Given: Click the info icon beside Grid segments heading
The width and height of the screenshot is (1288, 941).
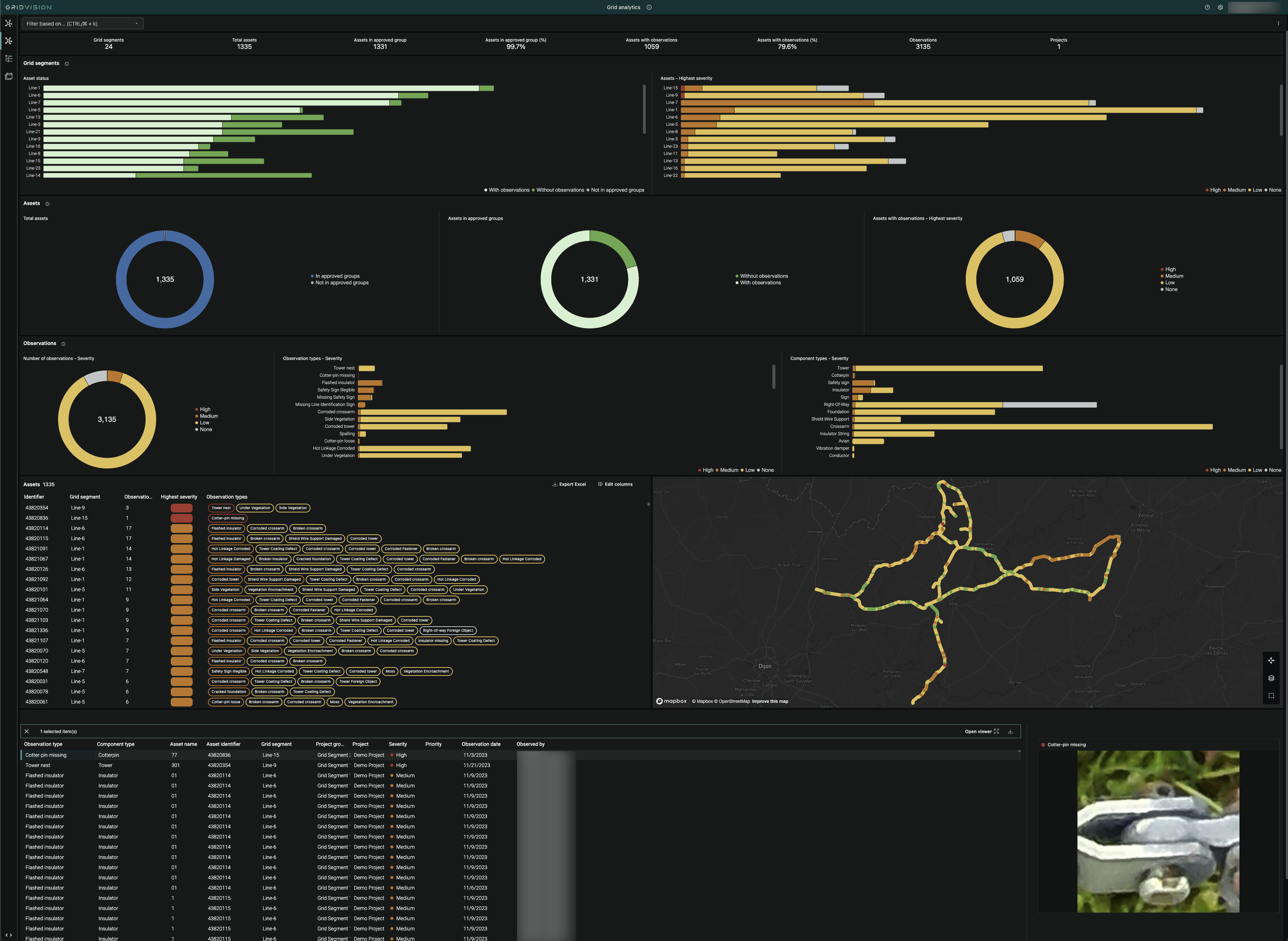Looking at the screenshot, I should pos(67,63).
